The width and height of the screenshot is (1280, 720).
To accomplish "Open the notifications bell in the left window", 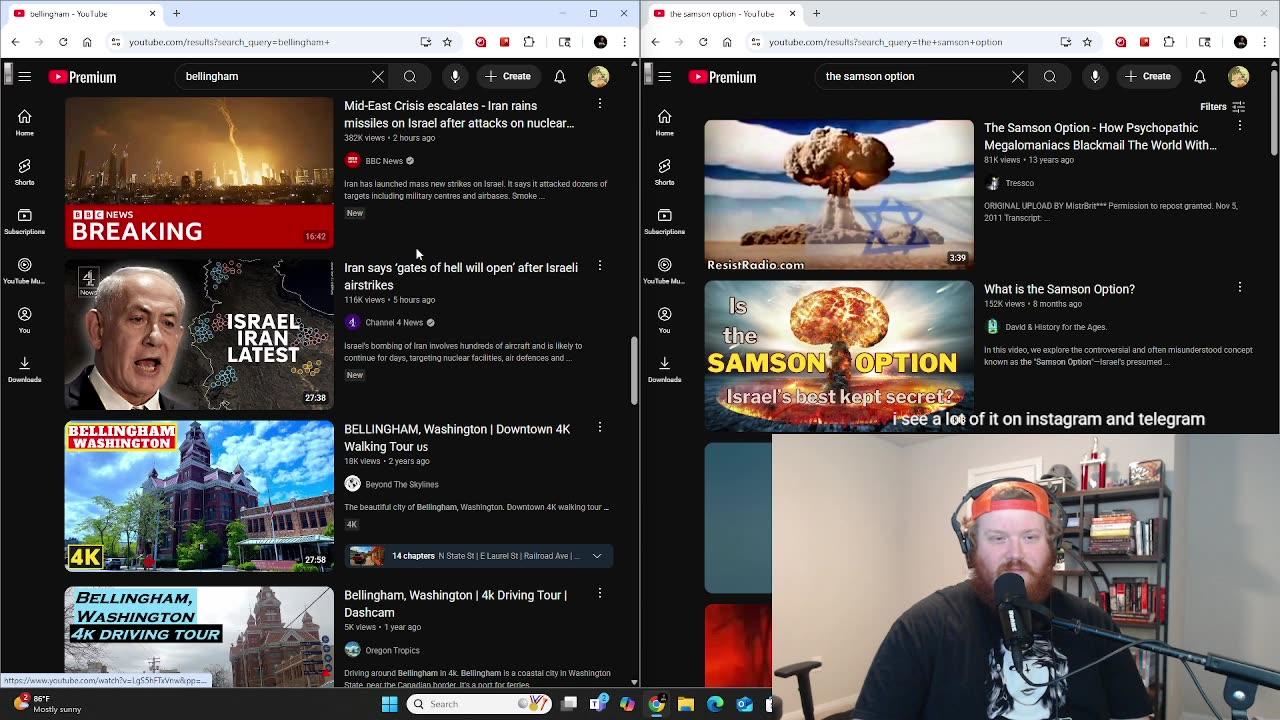I will coord(560,76).
